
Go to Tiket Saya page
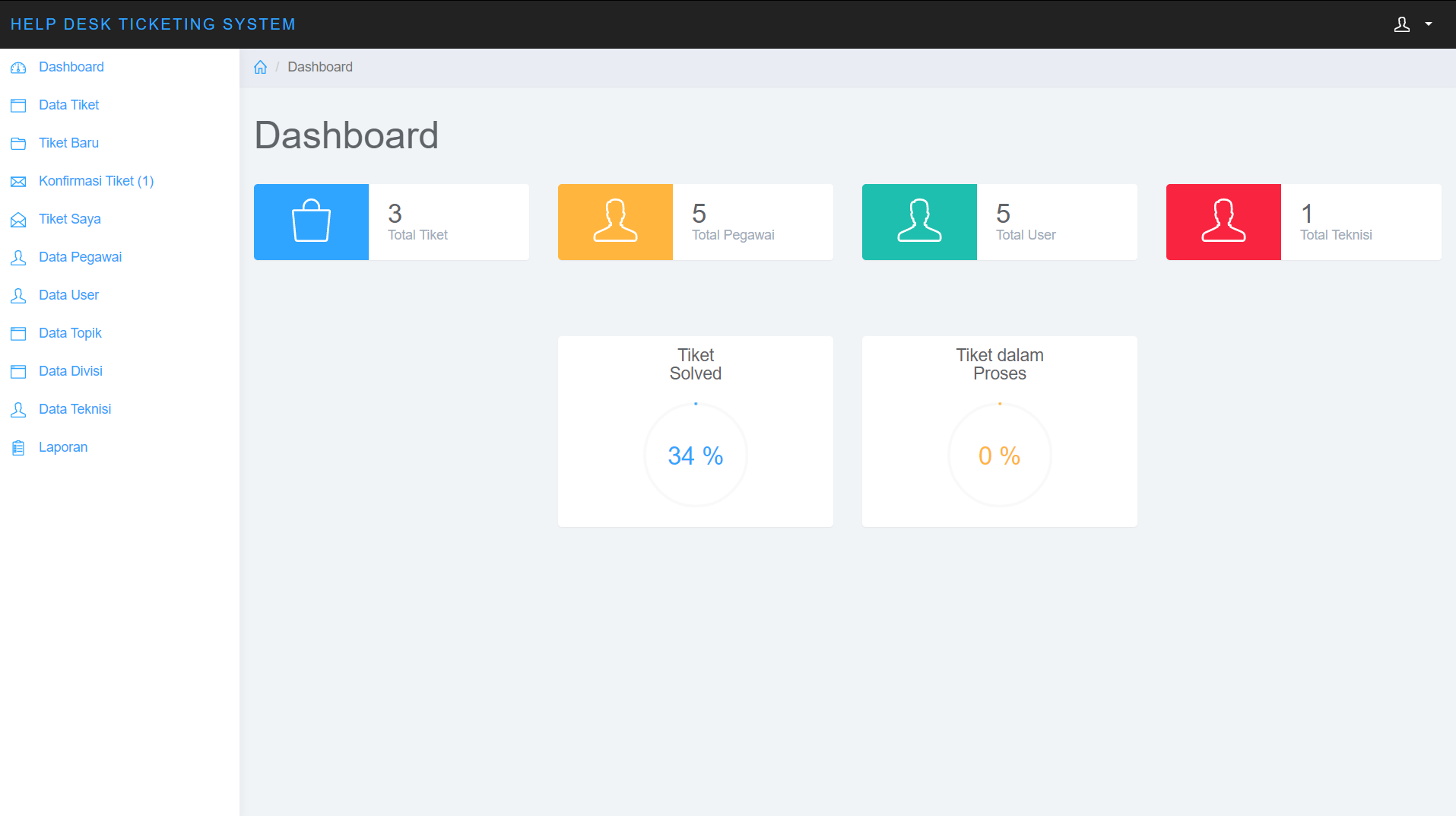pos(69,219)
